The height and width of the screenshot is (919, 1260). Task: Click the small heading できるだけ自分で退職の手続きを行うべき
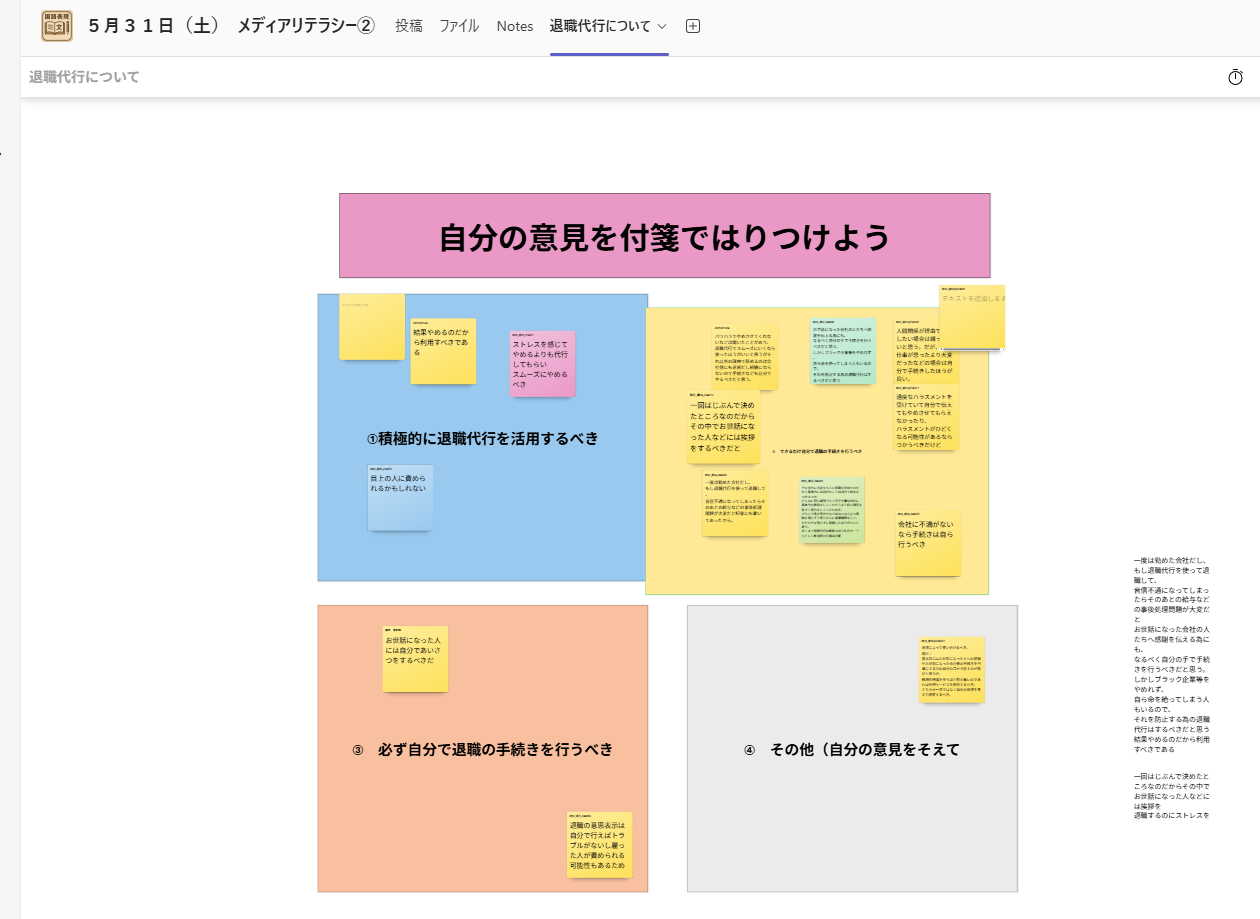[818, 452]
